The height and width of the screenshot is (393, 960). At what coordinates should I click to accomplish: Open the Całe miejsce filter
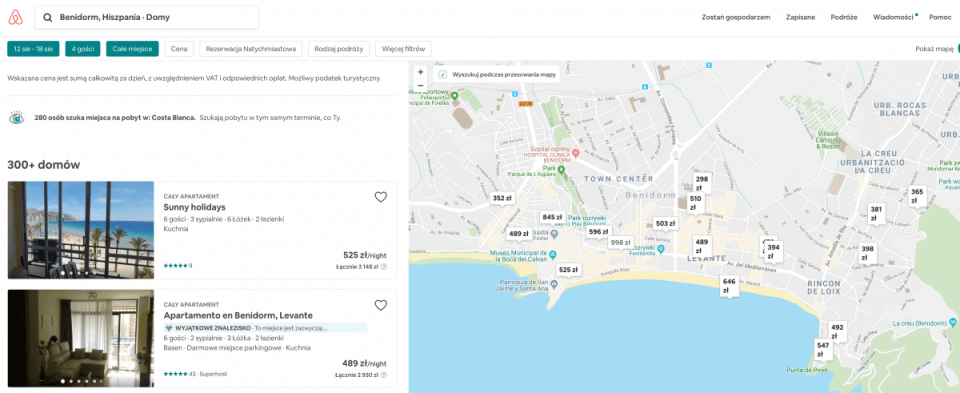point(132,49)
